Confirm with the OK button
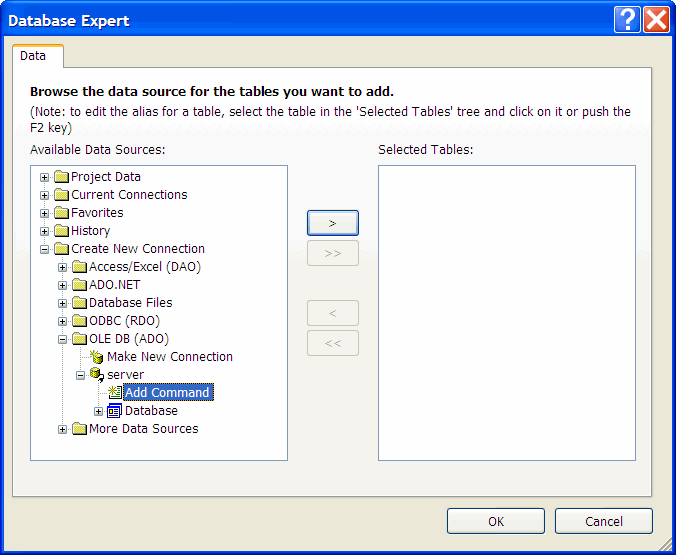Image resolution: width=676 pixels, height=555 pixels. tap(496, 521)
